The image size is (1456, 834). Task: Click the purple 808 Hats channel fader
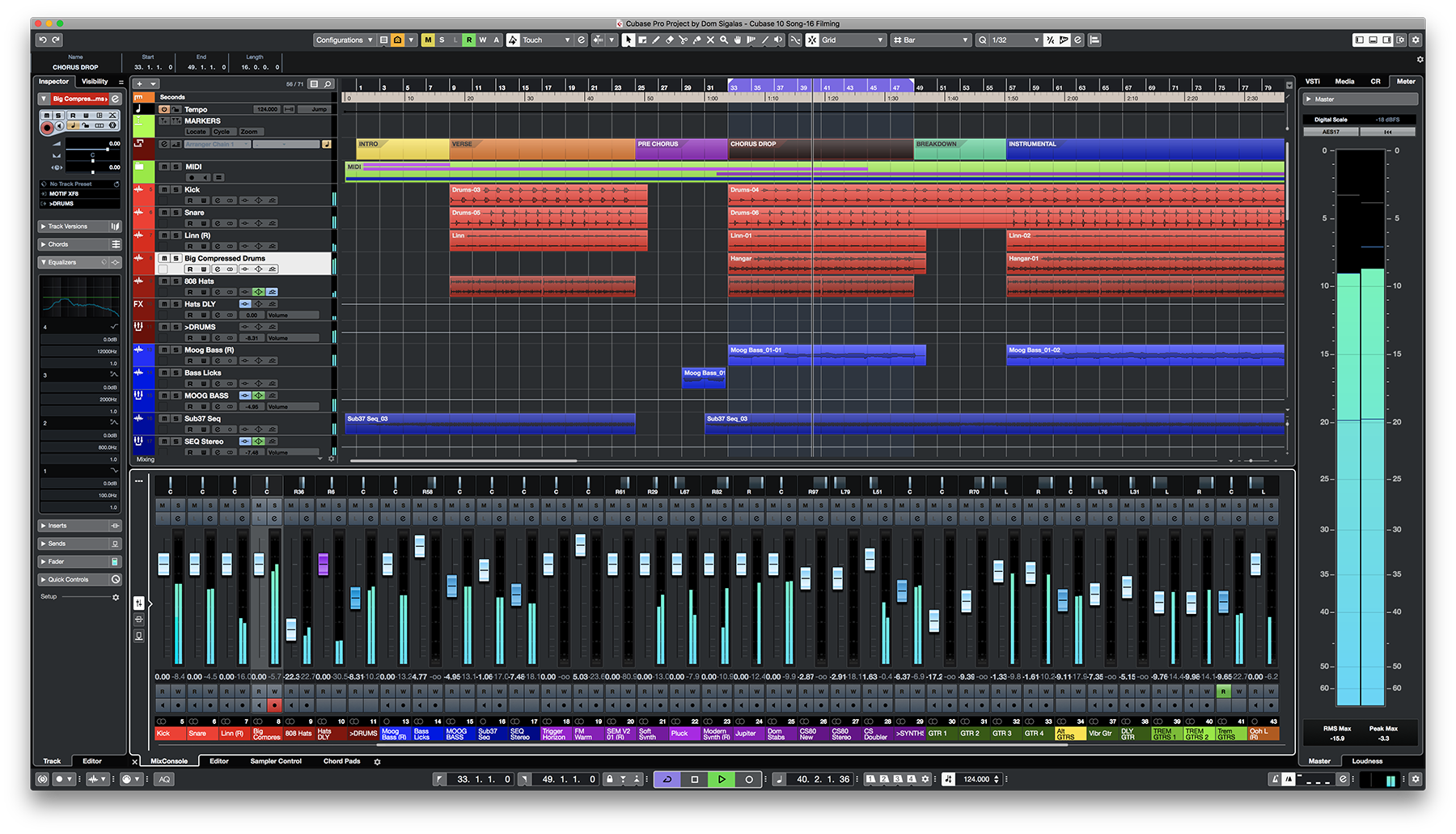click(x=324, y=565)
